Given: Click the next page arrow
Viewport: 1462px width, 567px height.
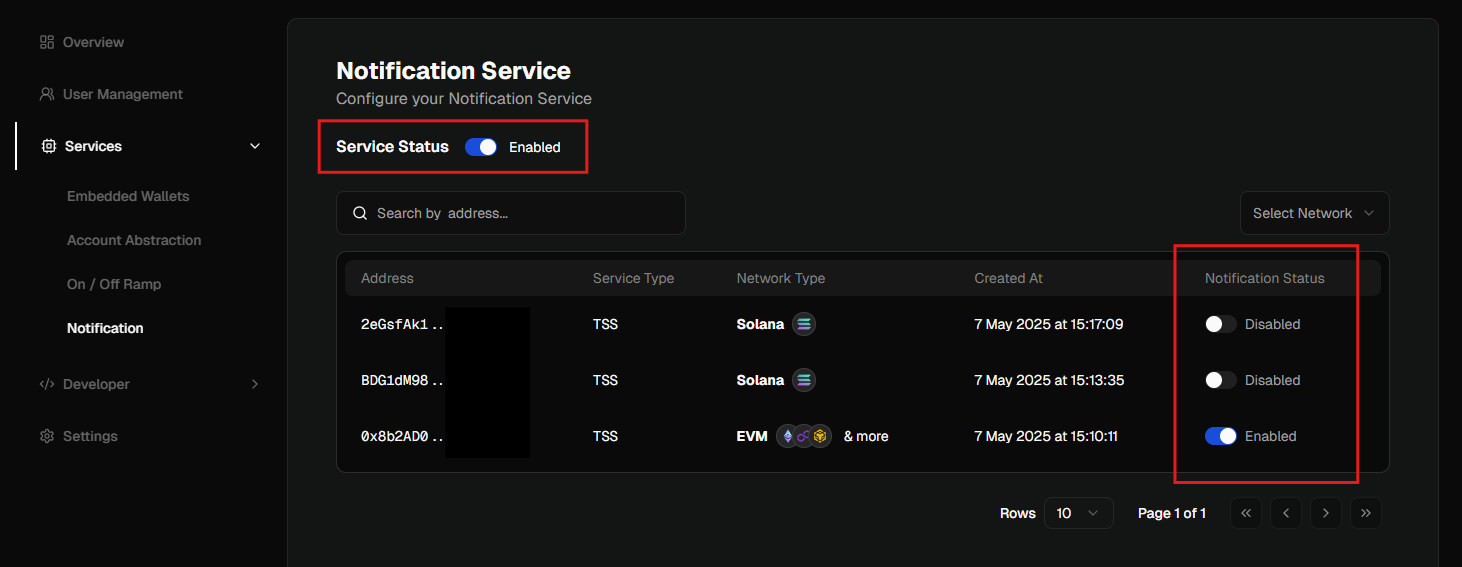Looking at the screenshot, I should point(1325,513).
